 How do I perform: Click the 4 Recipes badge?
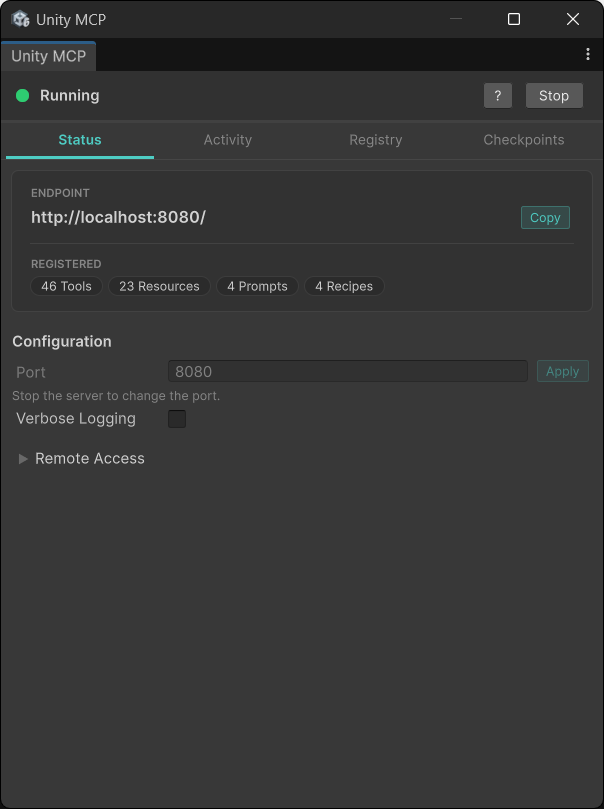coord(344,286)
